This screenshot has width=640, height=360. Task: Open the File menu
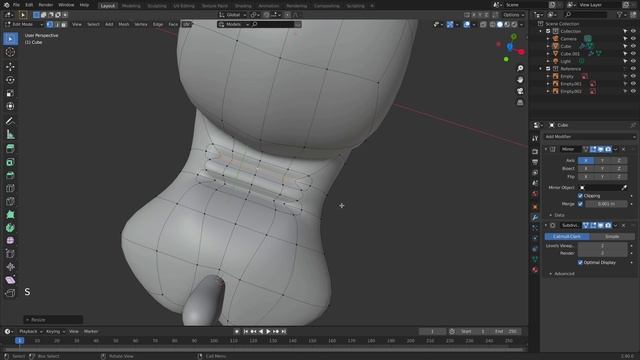point(16,5)
